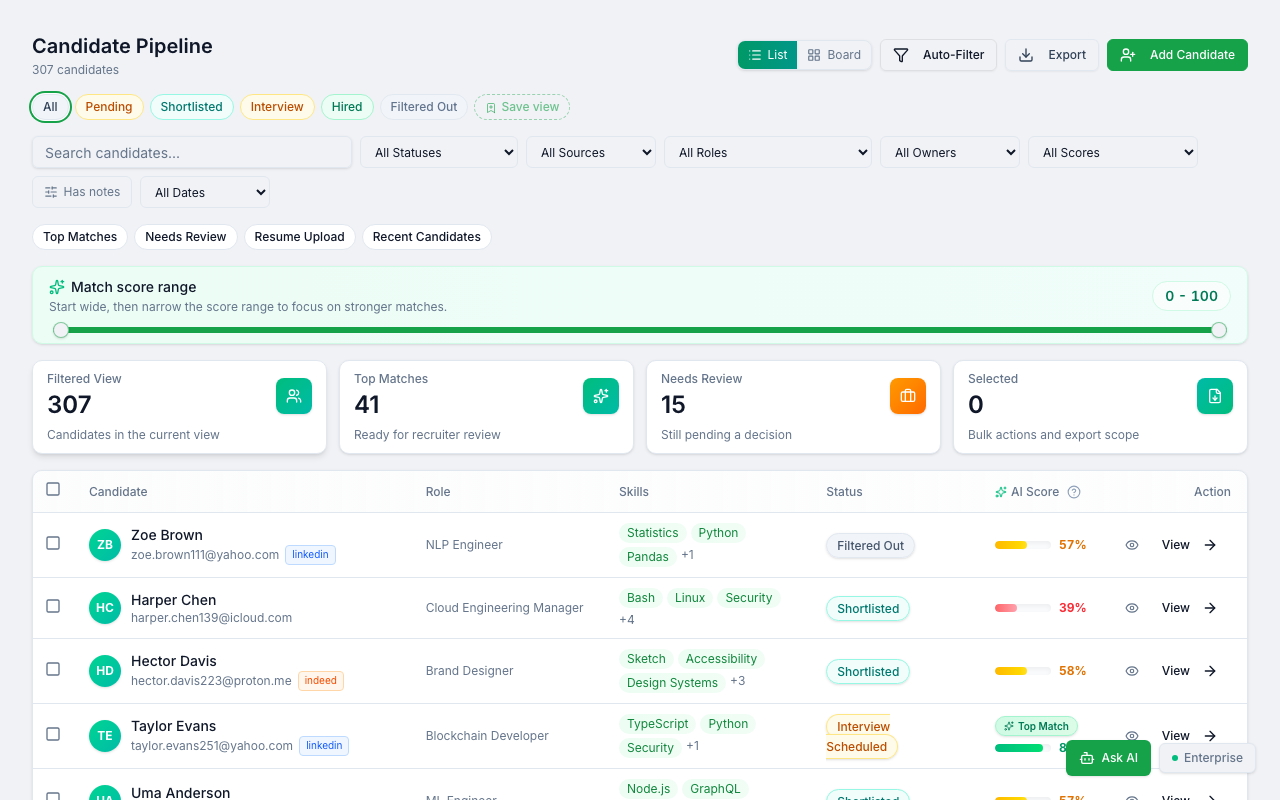The width and height of the screenshot is (1280, 800).
Task: Click the Enterprise plan badge
Action: click(1207, 758)
